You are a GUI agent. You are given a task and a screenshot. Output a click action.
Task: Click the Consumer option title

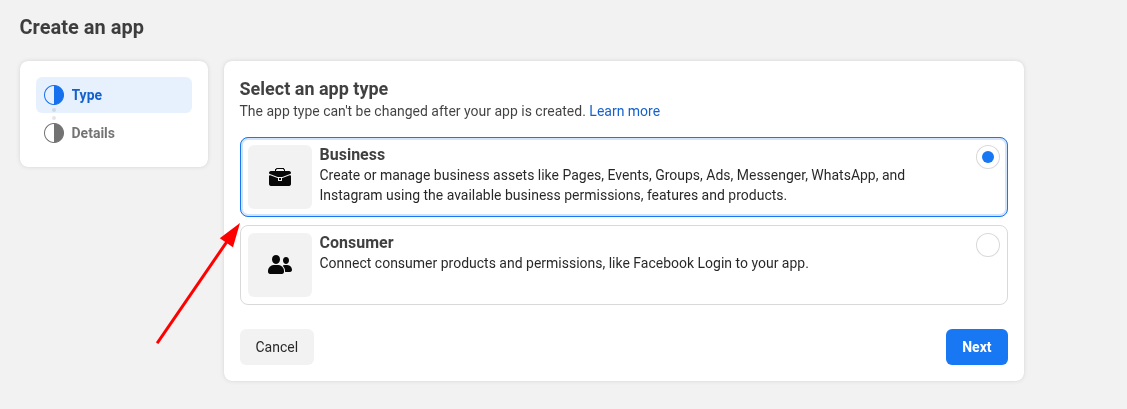click(356, 242)
